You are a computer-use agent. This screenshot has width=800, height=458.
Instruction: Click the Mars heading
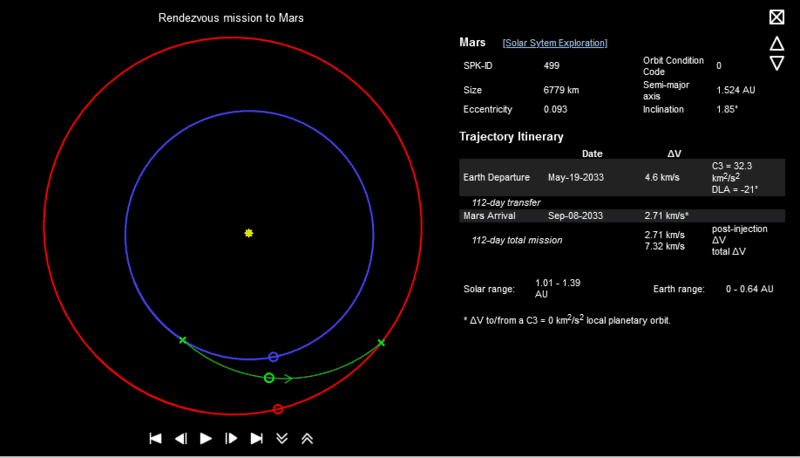(472, 42)
